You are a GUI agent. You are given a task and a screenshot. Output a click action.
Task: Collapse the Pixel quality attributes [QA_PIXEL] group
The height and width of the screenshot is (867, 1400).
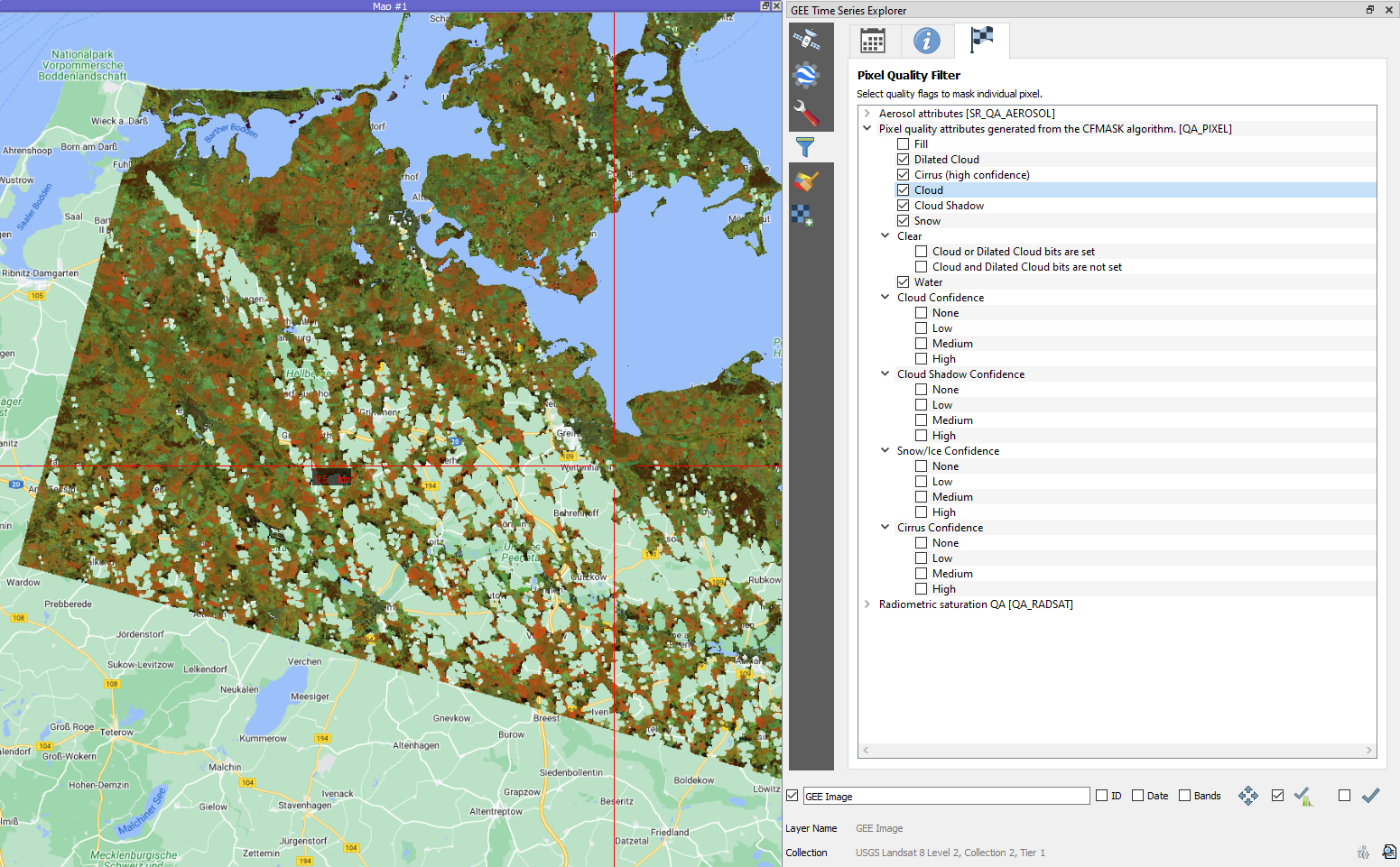point(867,129)
